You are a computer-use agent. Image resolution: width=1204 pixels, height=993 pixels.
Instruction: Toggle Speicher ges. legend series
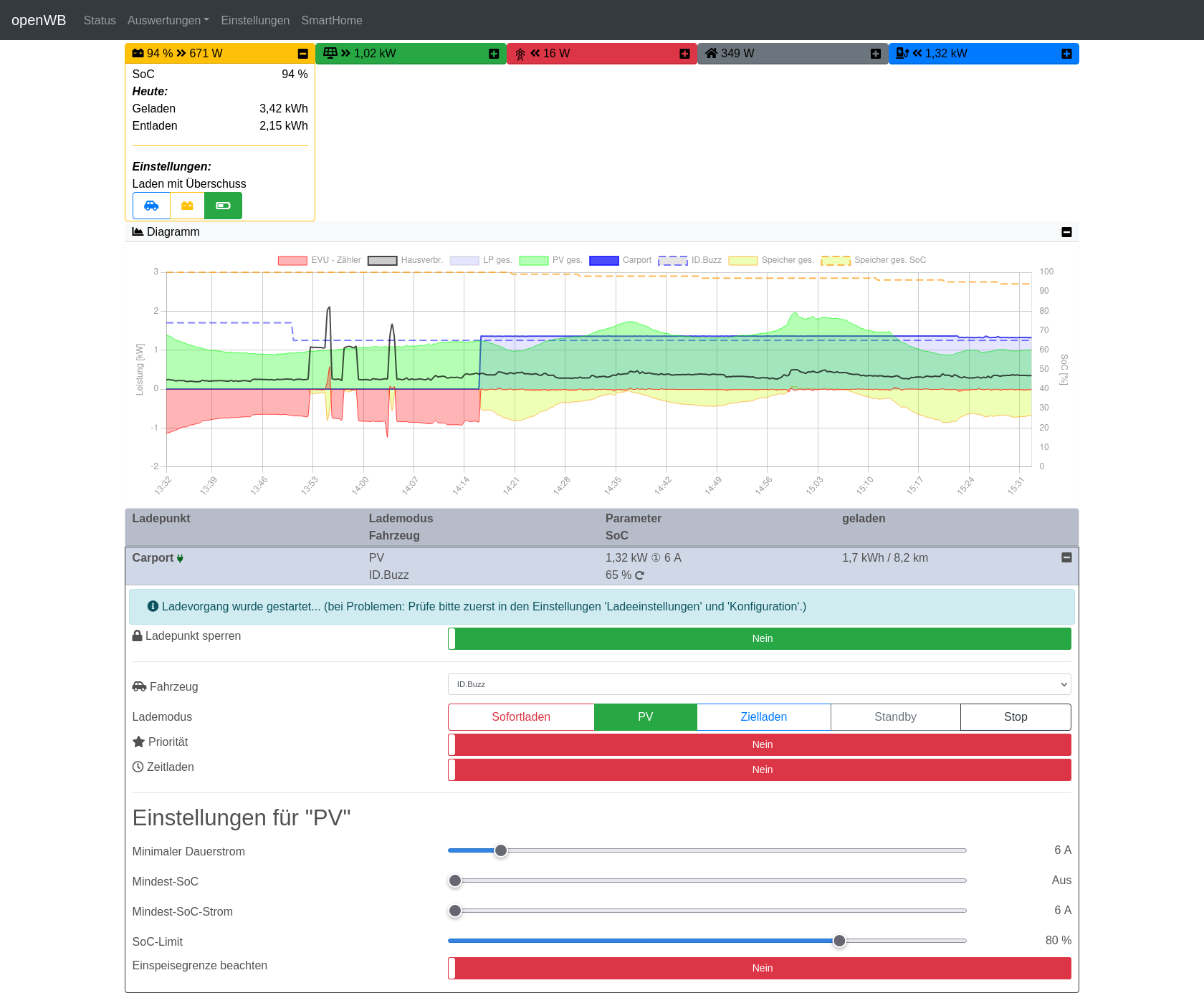771,260
